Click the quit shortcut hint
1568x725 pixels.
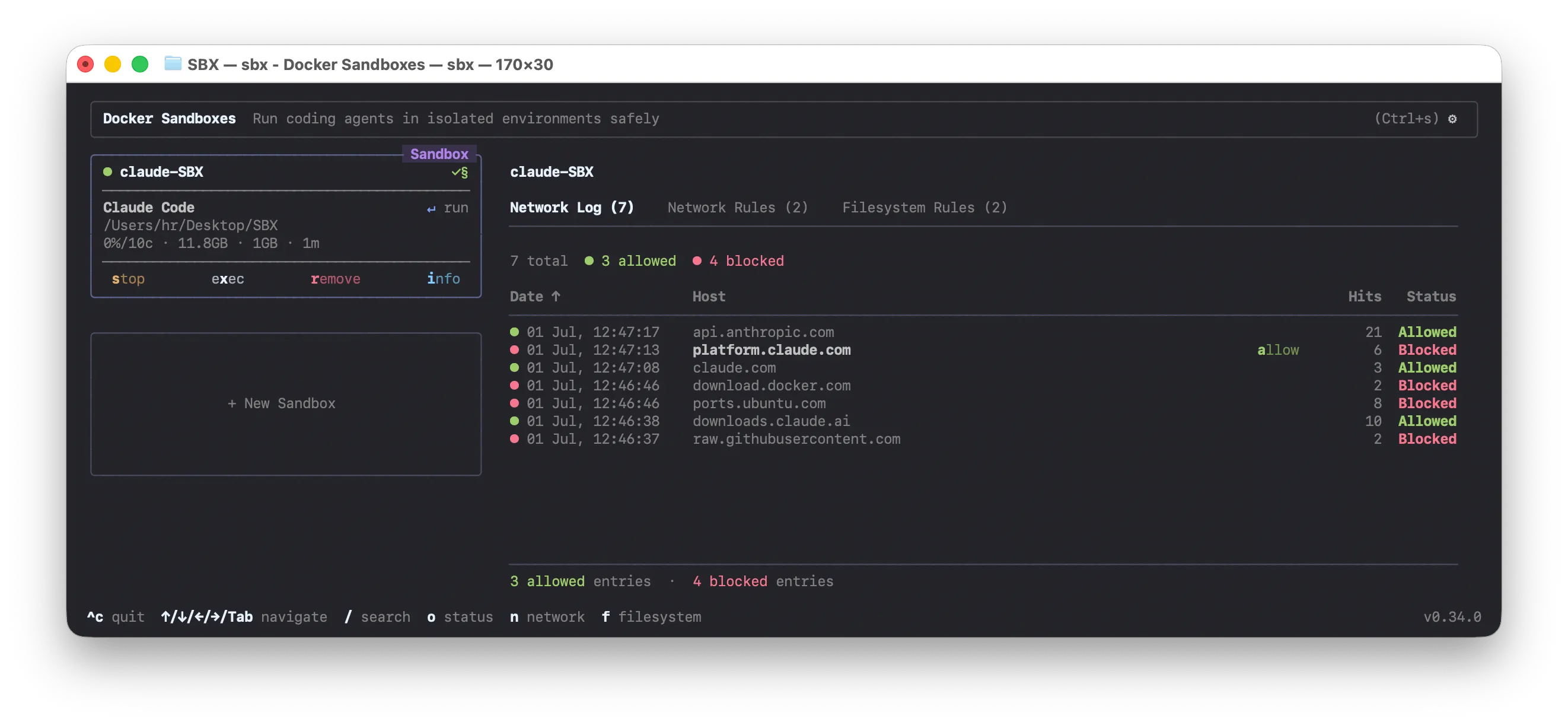coord(116,617)
